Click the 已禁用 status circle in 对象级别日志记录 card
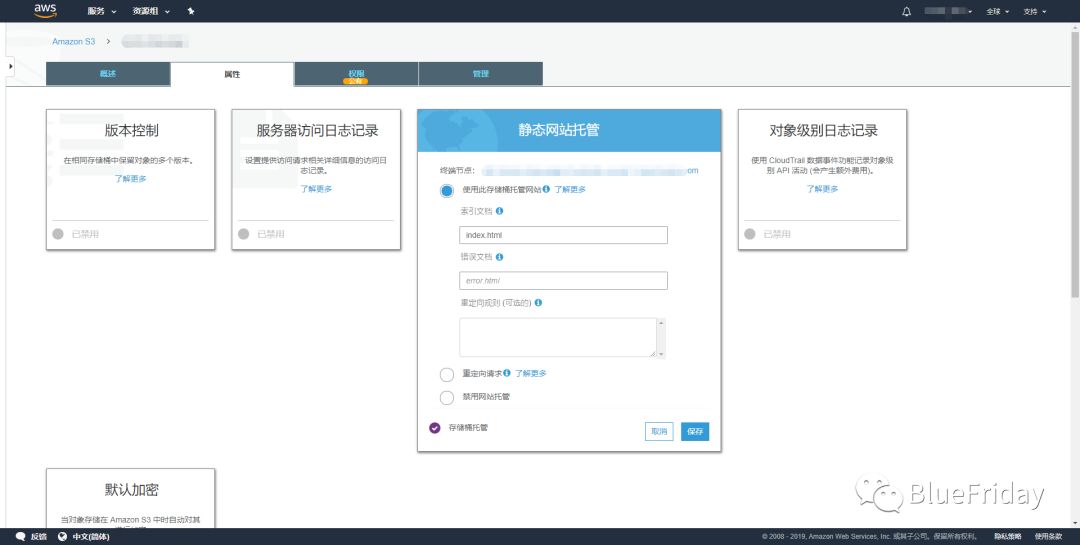 [x=749, y=234]
